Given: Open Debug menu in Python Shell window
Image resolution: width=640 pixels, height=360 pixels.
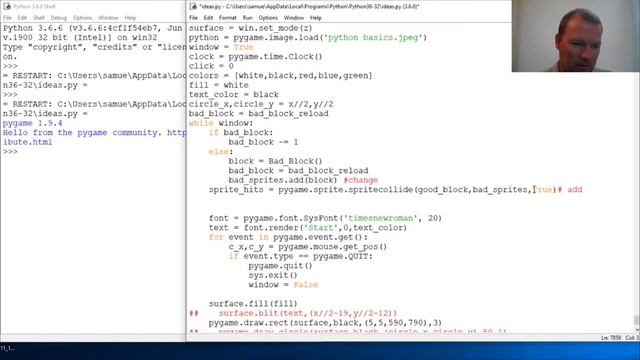Looking at the screenshot, I should pyautogui.click(x=58, y=18).
